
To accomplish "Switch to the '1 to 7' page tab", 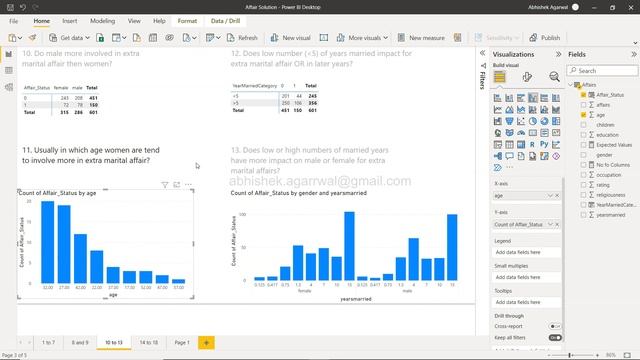I will pos(48,342).
